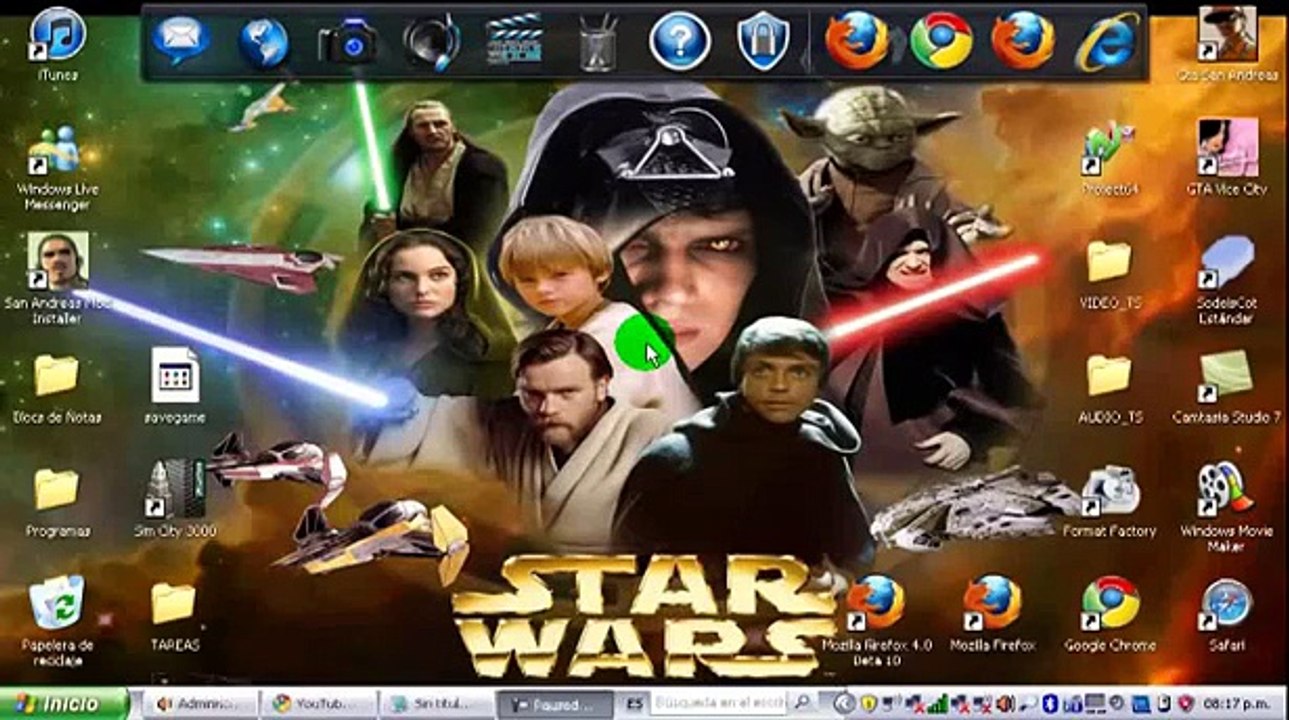This screenshot has width=1289, height=720.
Task: Select the VIDEO_TS folder
Action: pyautogui.click(x=1110, y=275)
